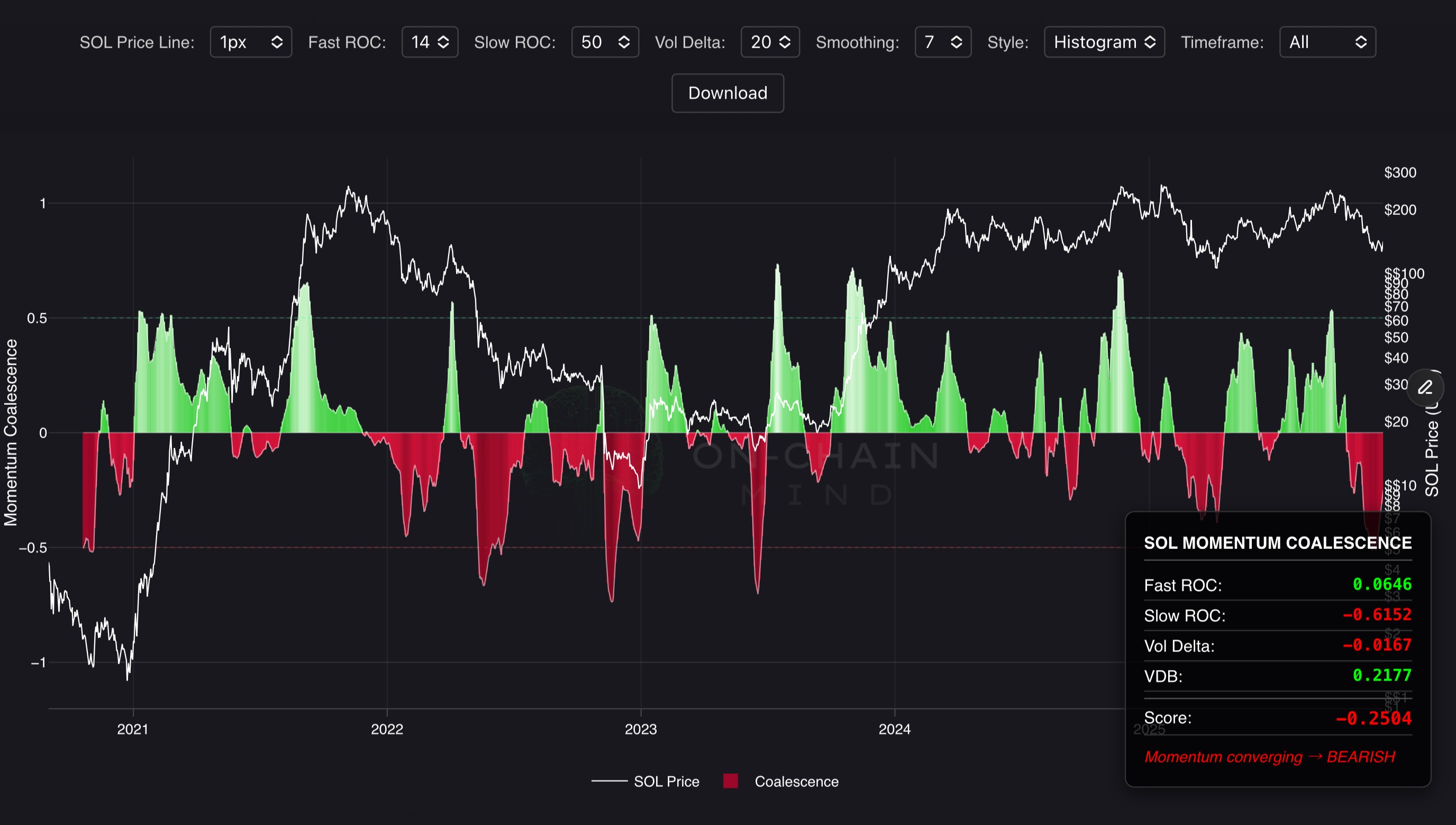Open the Fast ROC dropdown

point(429,42)
